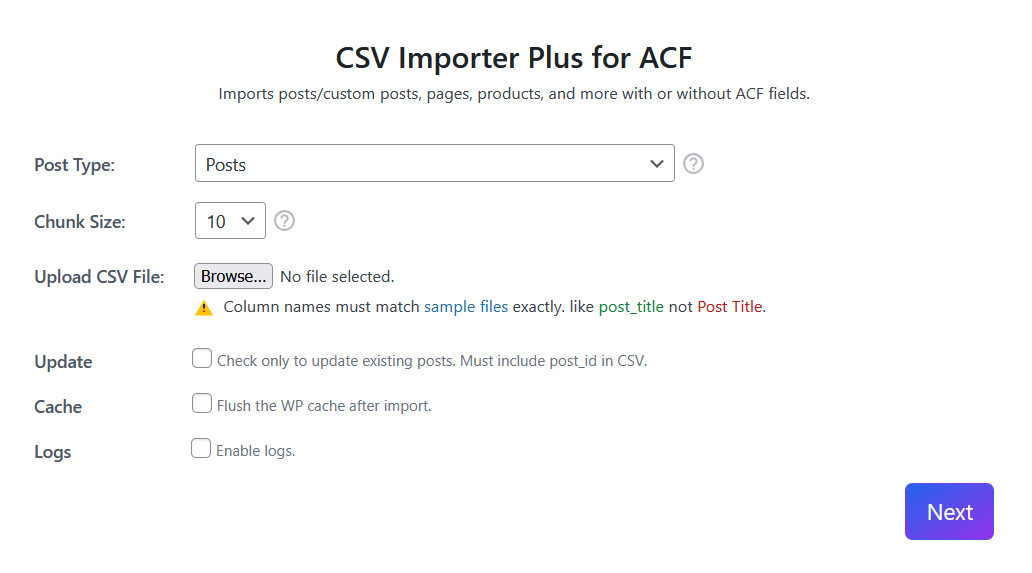Image resolution: width=1032 pixels, height=573 pixels.
Task: Click the help icon beside Chunk Size
Action: 284,221
